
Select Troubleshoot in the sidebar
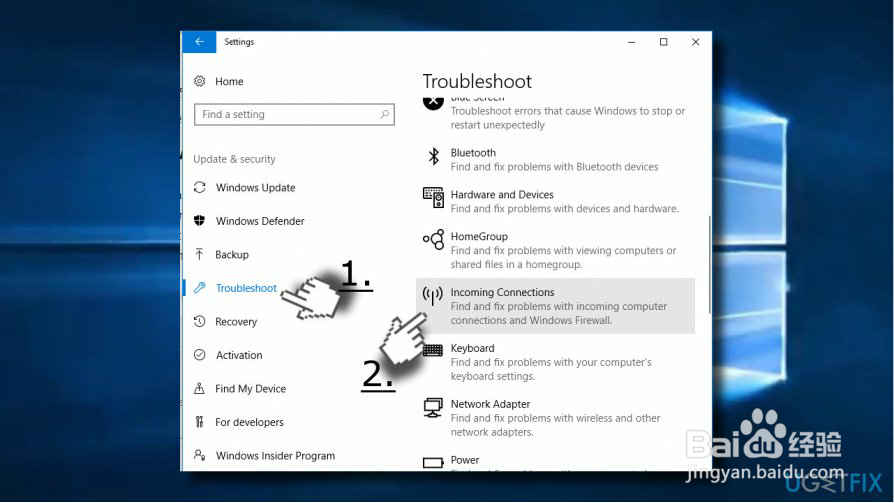coord(246,288)
